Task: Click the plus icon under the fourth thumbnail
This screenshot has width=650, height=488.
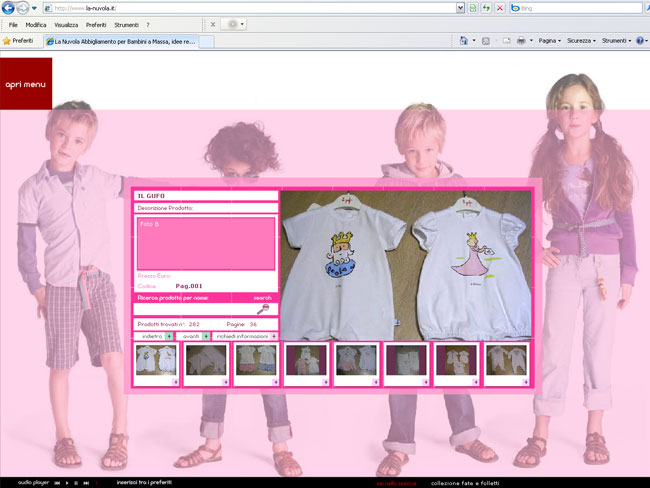Action: pos(325,382)
